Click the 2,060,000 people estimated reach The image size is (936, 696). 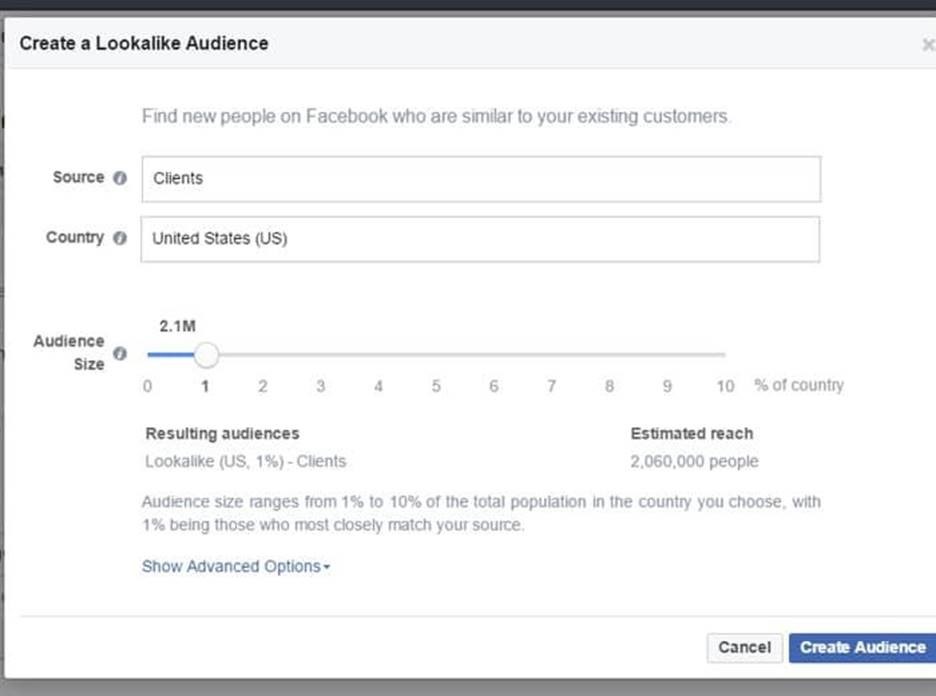[694, 462]
